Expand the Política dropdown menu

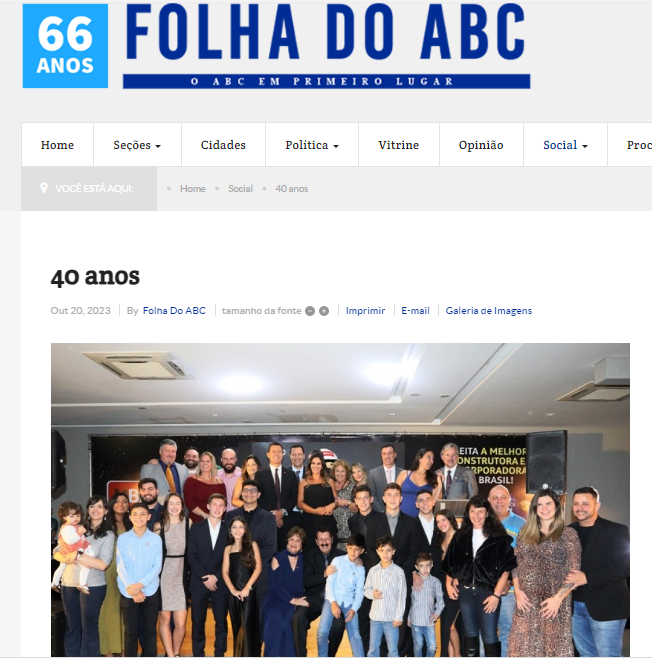(x=312, y=145)
